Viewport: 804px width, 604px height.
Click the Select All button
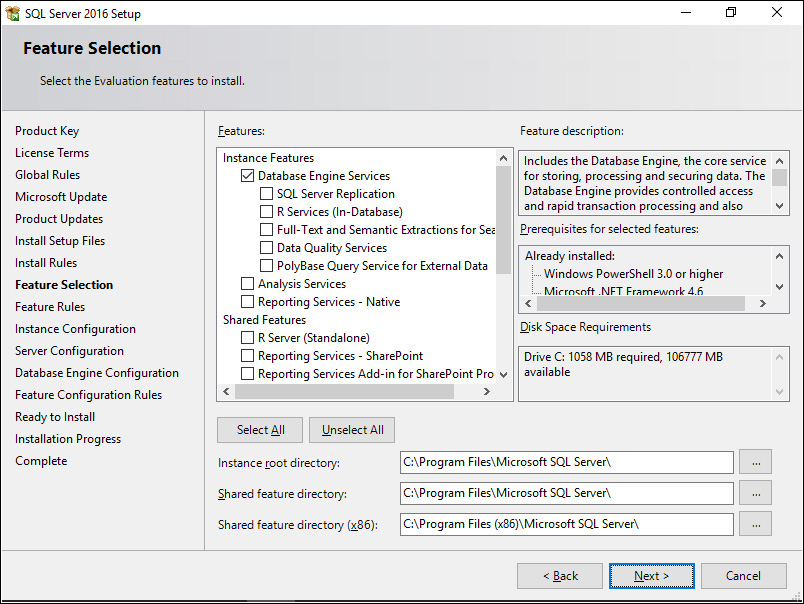click(x=260, y=430)
